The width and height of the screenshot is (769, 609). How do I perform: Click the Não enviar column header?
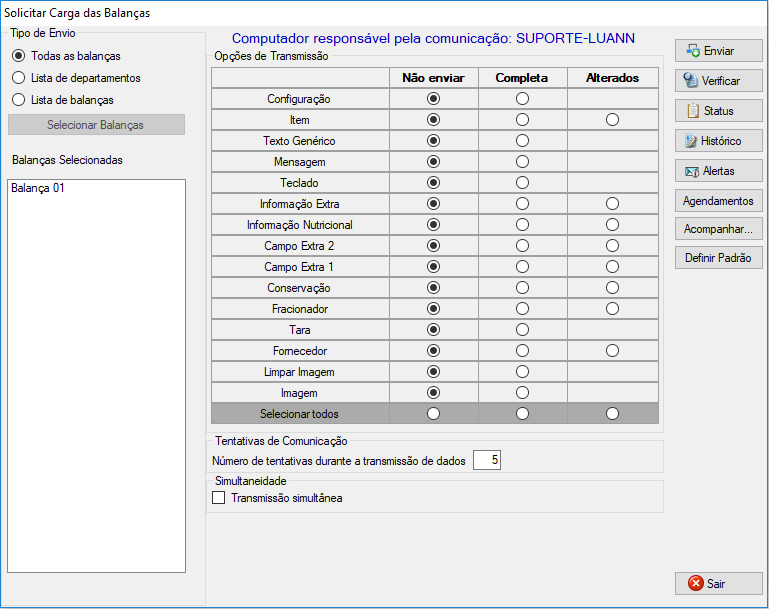434,78
